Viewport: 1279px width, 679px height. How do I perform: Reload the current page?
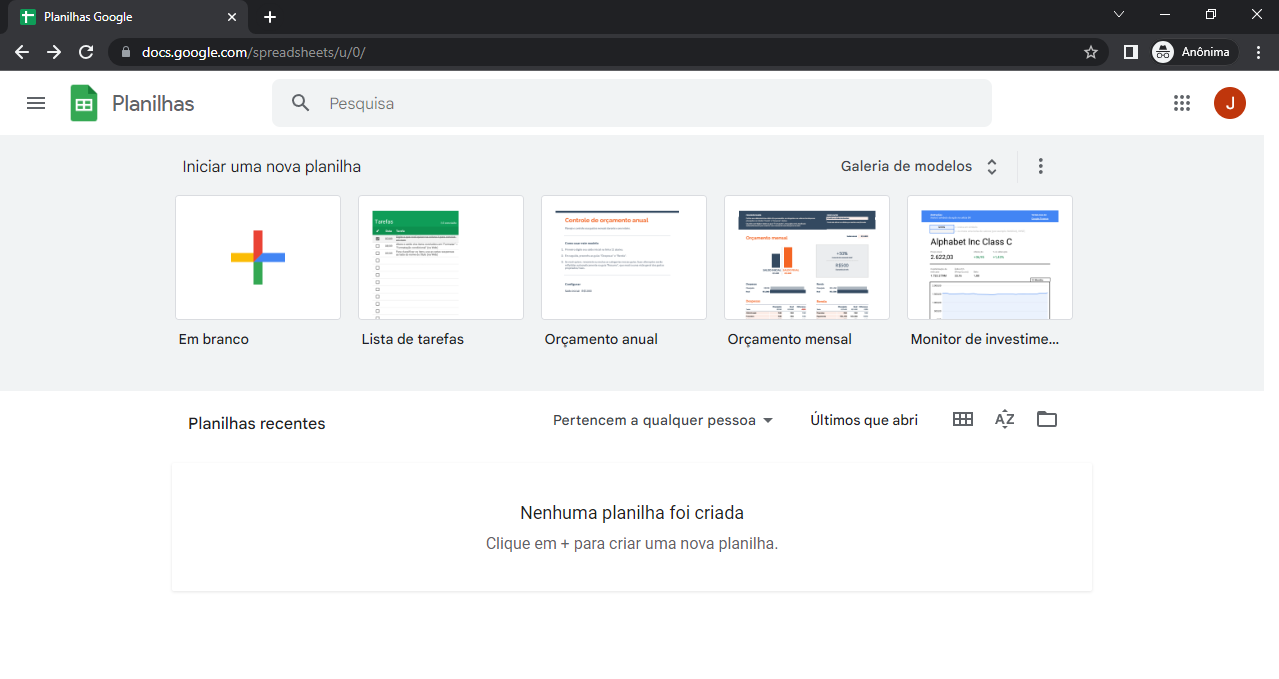86,52
